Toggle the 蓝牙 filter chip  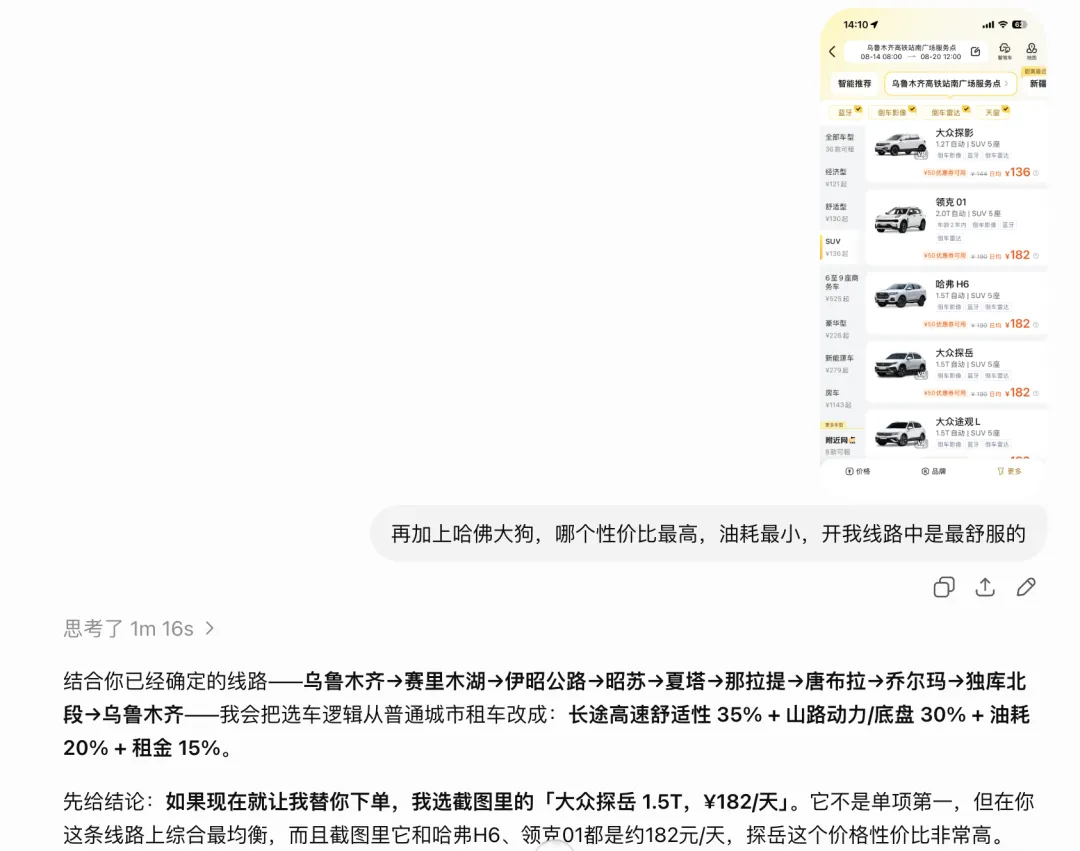[x=846, y=112]
